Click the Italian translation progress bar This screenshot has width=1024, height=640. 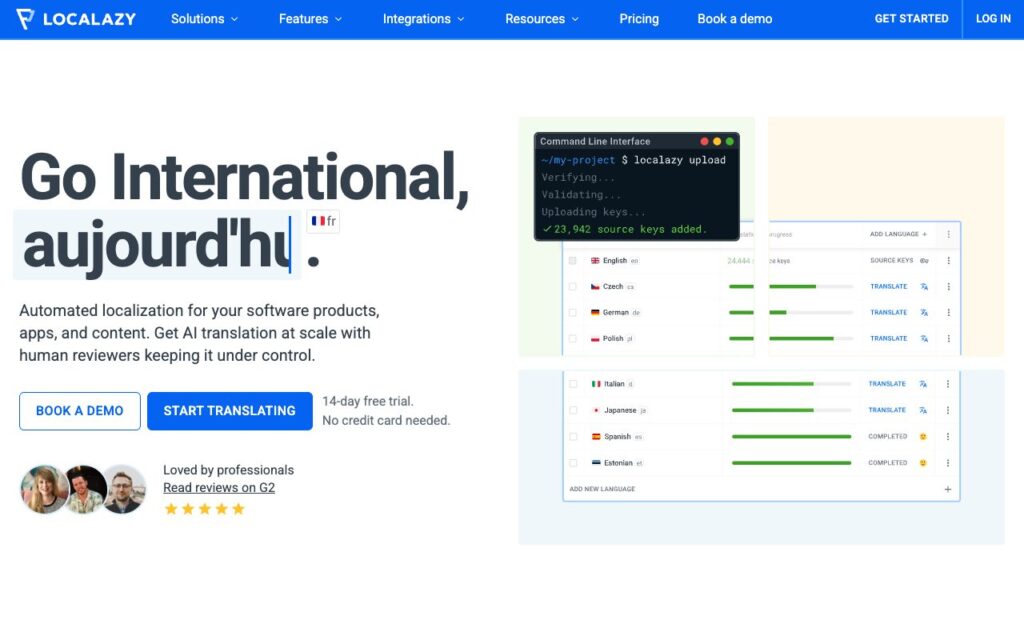792,384
